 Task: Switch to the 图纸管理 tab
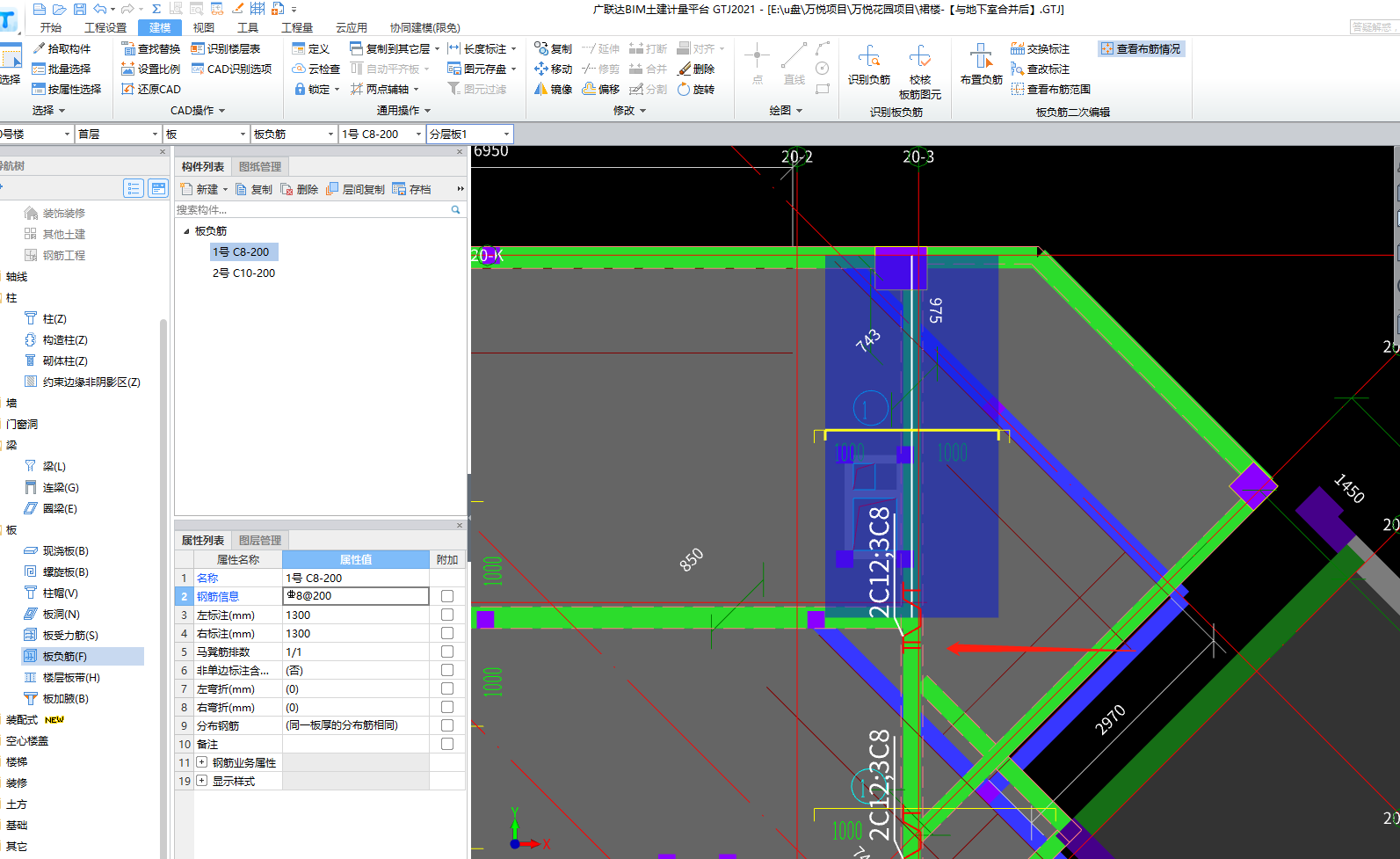[x=260, y=166]
